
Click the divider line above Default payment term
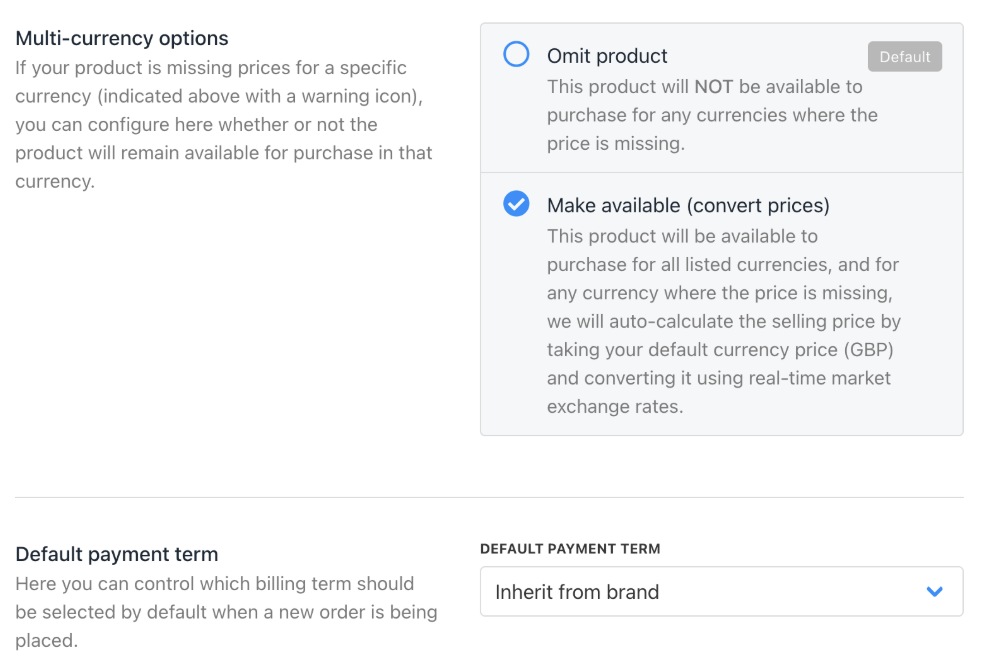[x=489, y=497]
